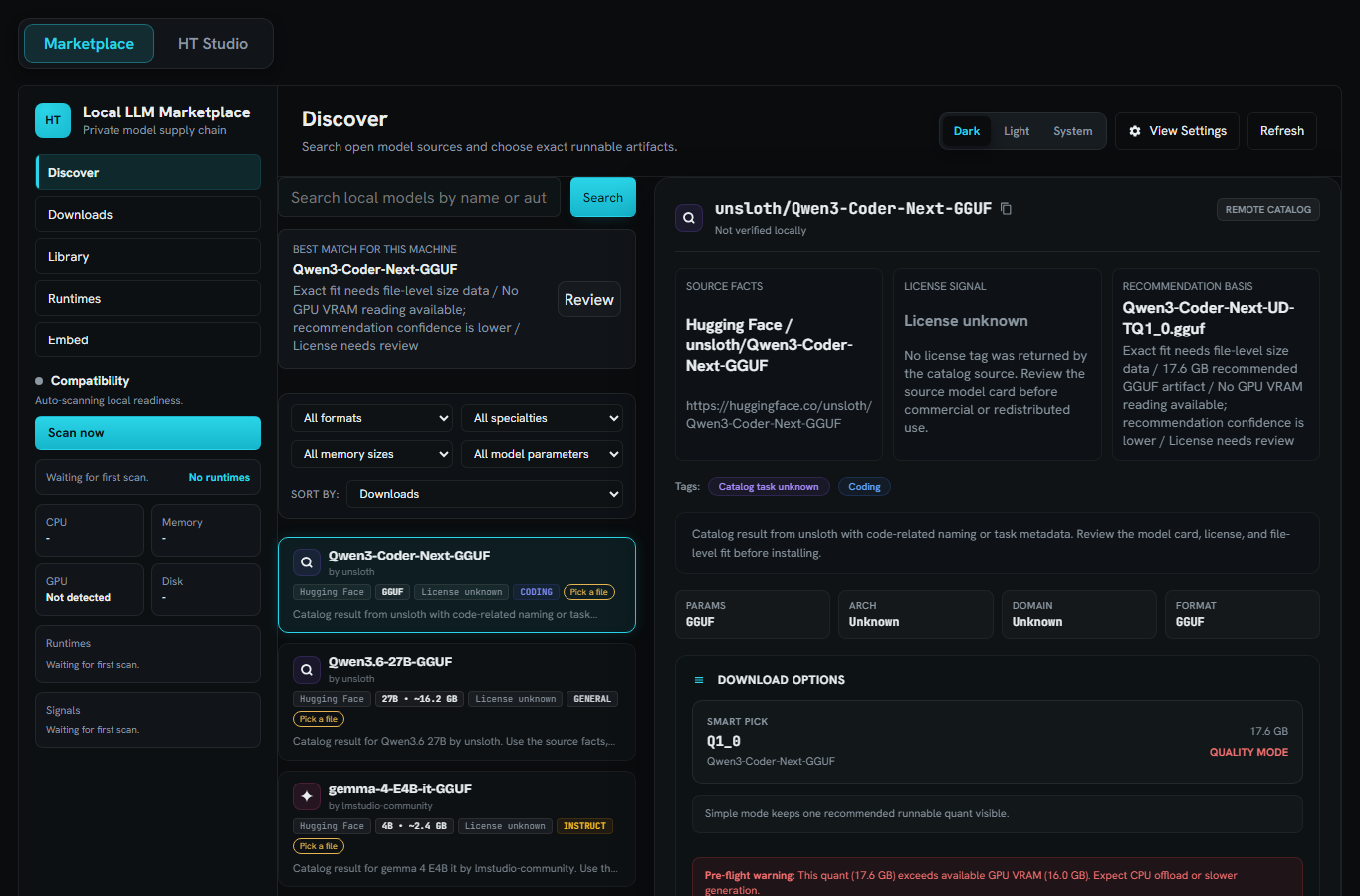Open the Library section

(147, 256)
